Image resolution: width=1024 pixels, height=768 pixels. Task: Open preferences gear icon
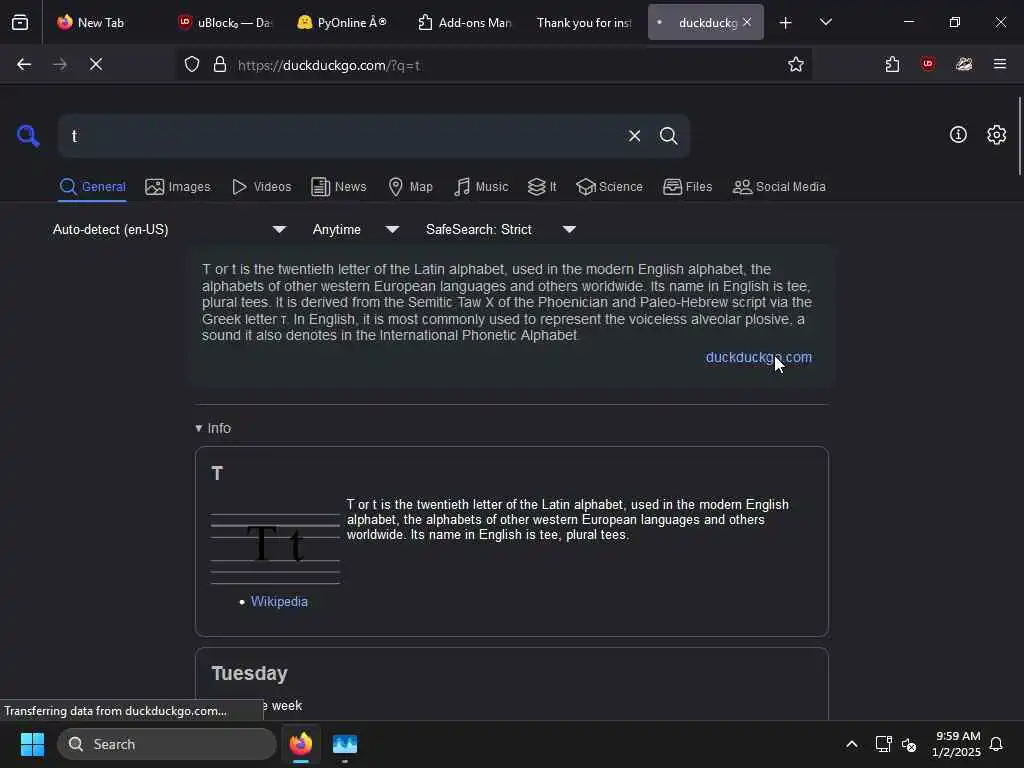click(x=996, y=135)
